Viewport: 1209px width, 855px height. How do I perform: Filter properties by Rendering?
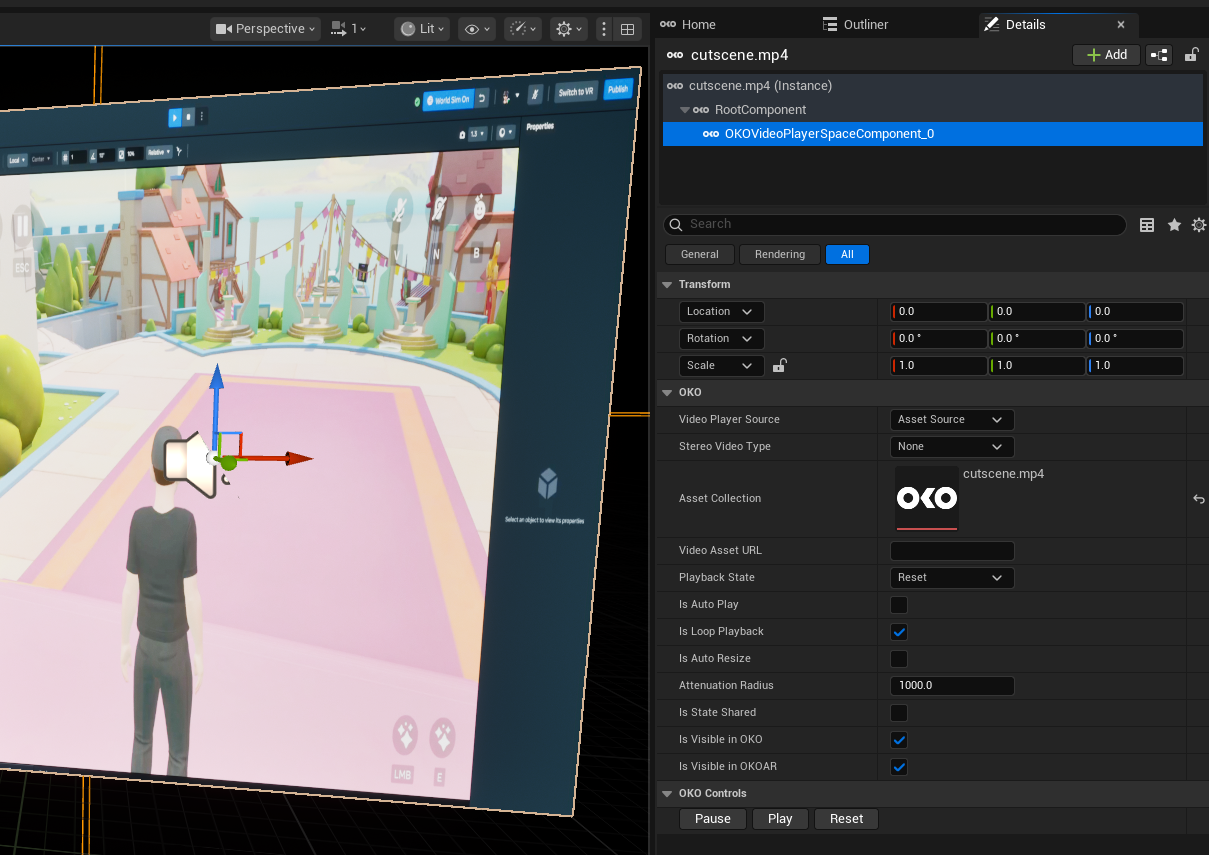[x=780, y=255]
